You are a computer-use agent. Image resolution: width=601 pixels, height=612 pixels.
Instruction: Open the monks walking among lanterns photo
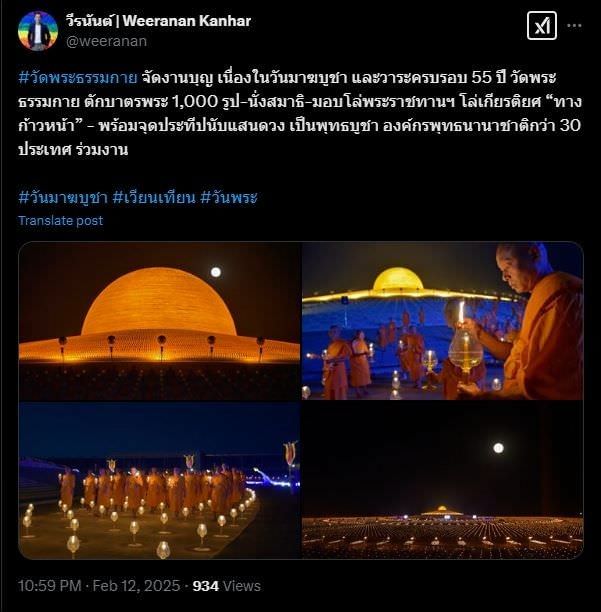click(159, 480)
